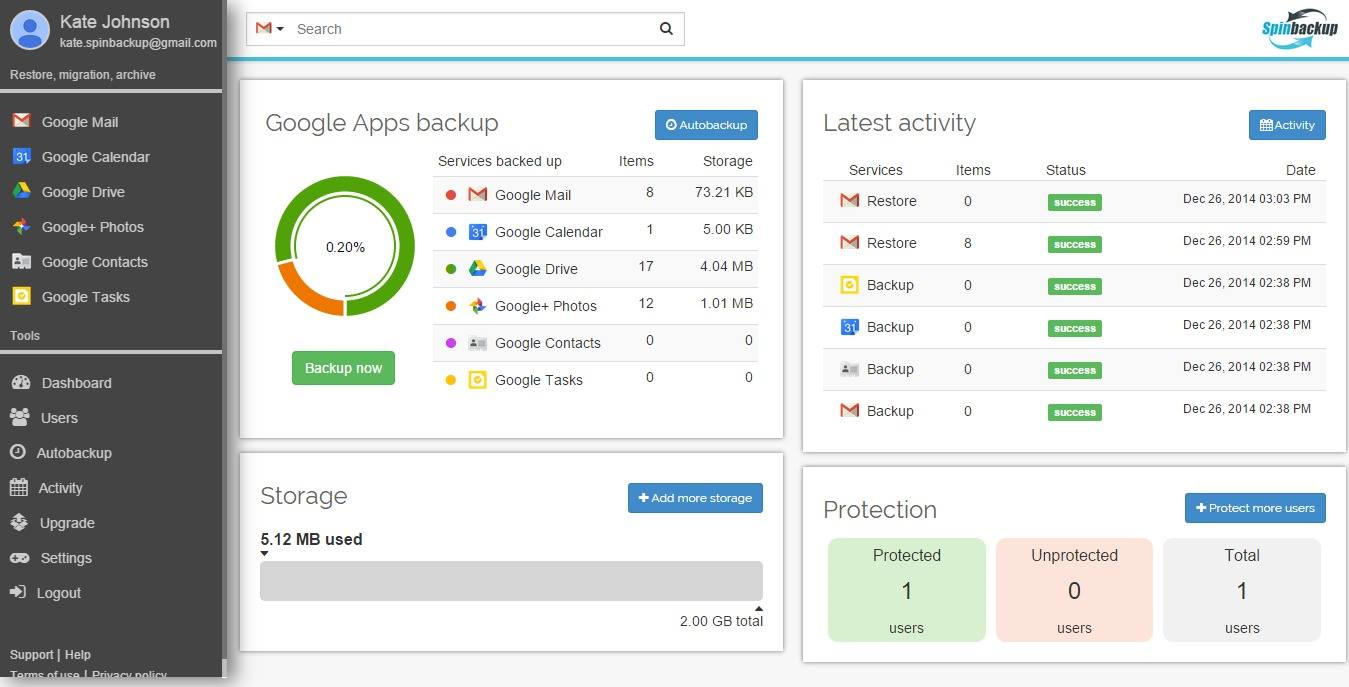Click the kate.spinbackup@gmail.com email
Screen dimensions: 1349x687
pos(138,43)
